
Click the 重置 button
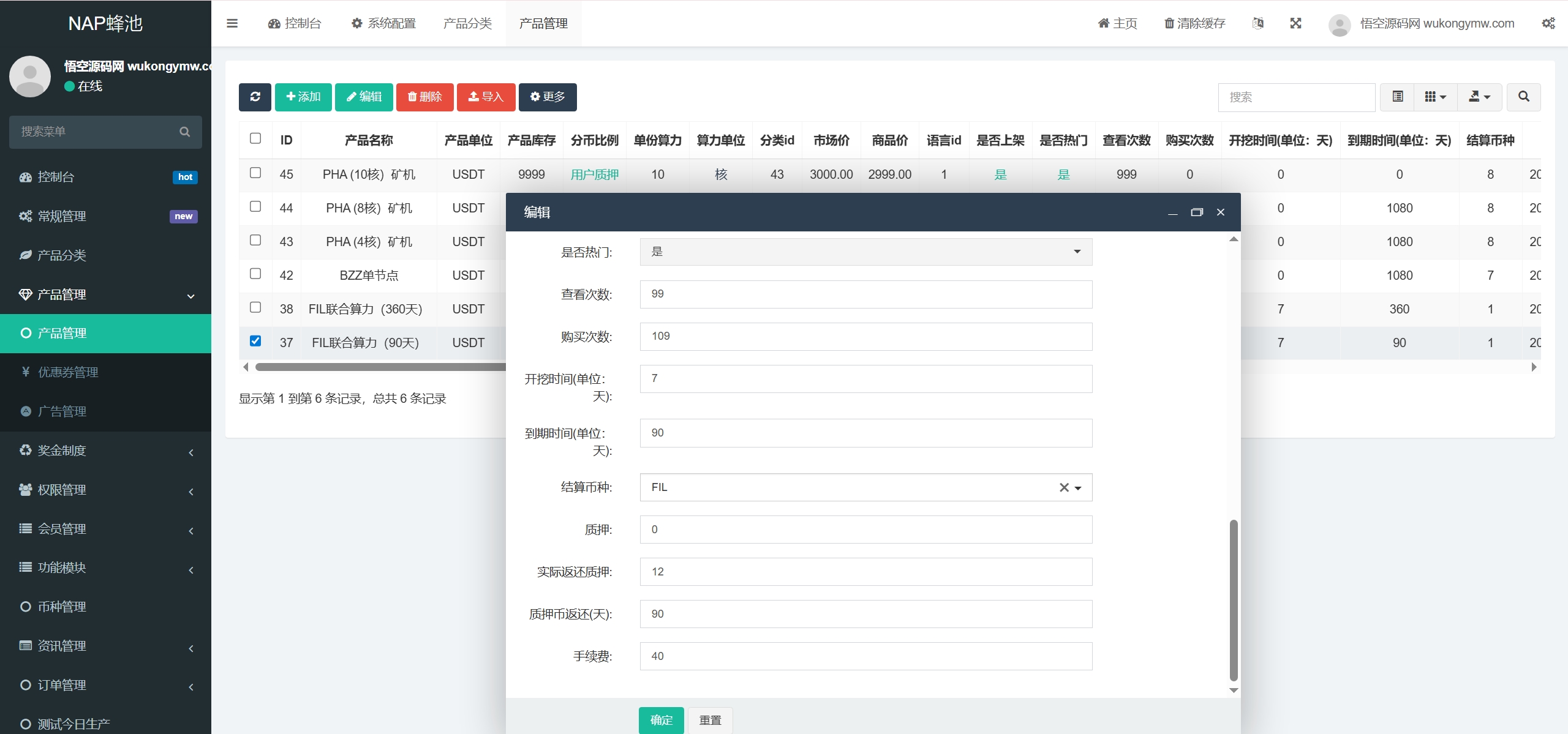(710, 720)
